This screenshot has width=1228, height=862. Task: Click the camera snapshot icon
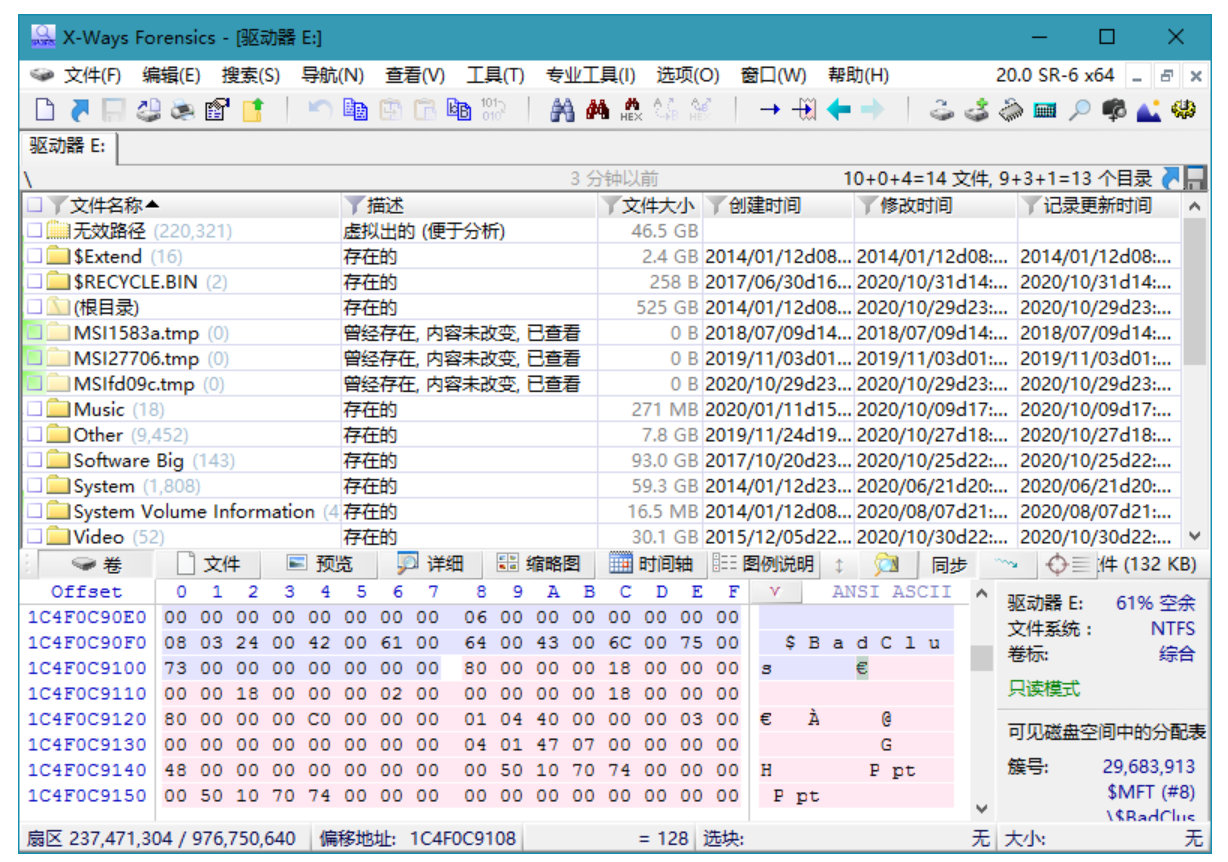[x=1114, y=111]
